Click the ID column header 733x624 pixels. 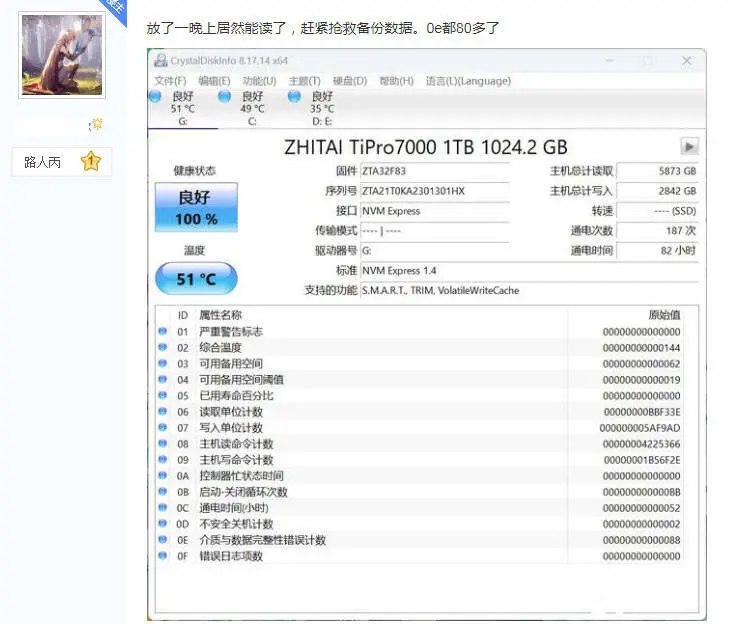pyautogui.click(x=182, y=315)
